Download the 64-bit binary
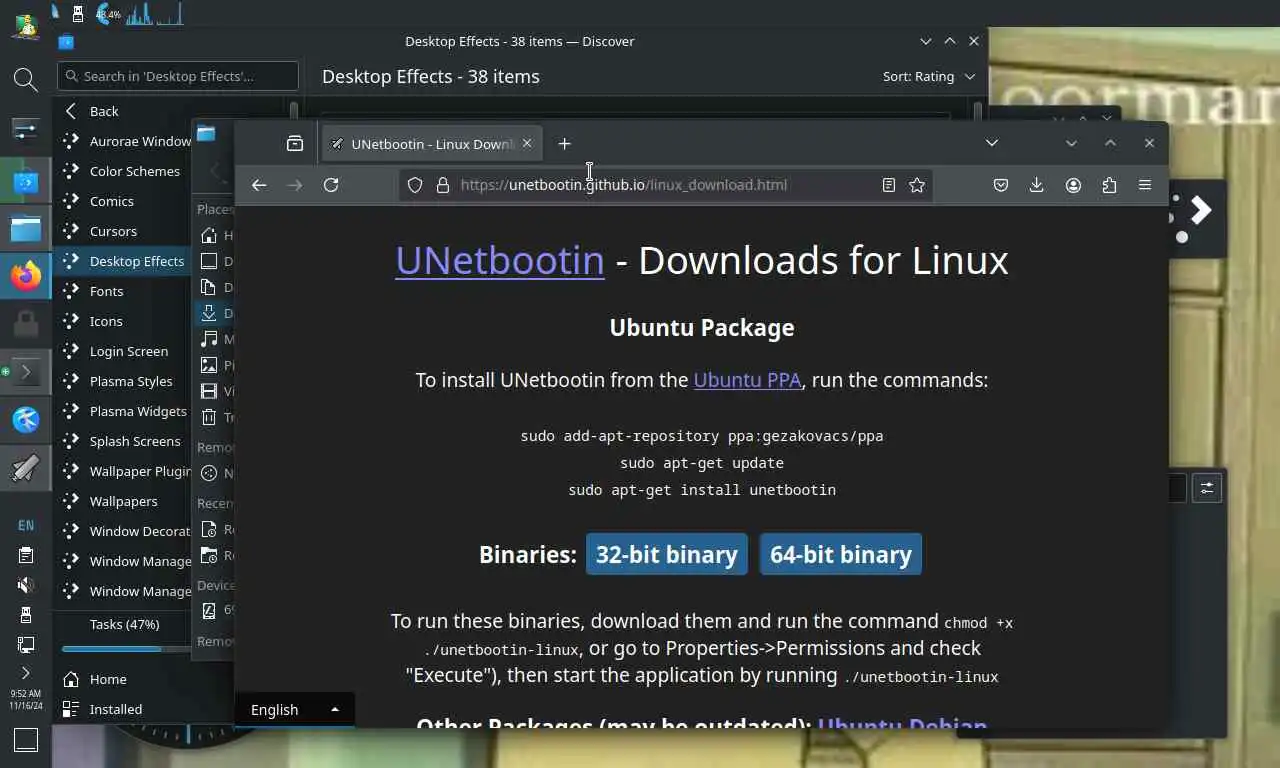1280x768 pixels. coord(841,554)
